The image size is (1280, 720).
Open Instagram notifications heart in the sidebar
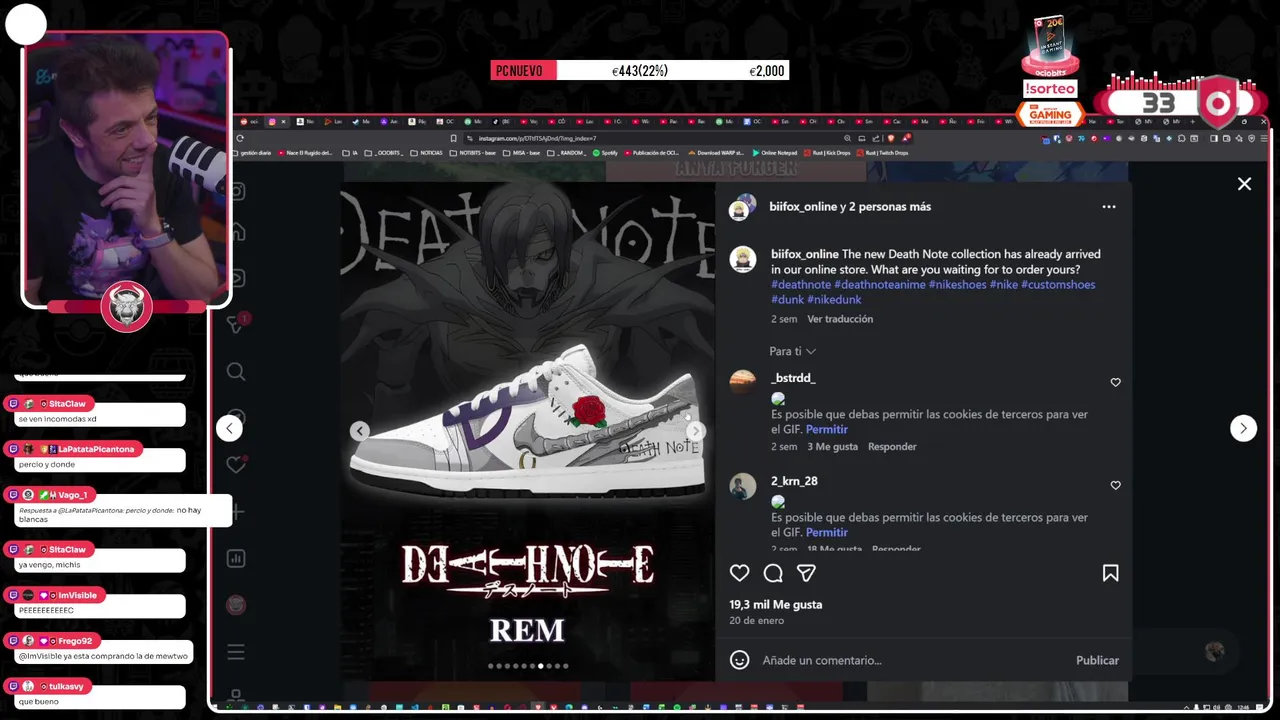236,465
